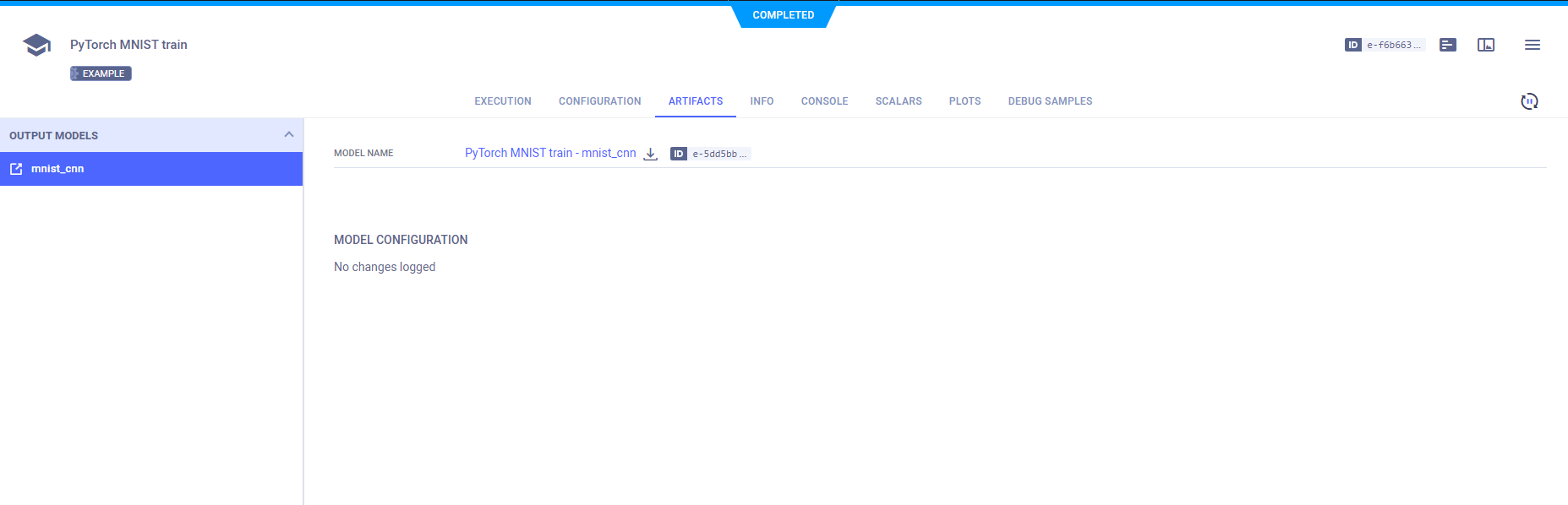Go to the Info tab

[762, 101]
